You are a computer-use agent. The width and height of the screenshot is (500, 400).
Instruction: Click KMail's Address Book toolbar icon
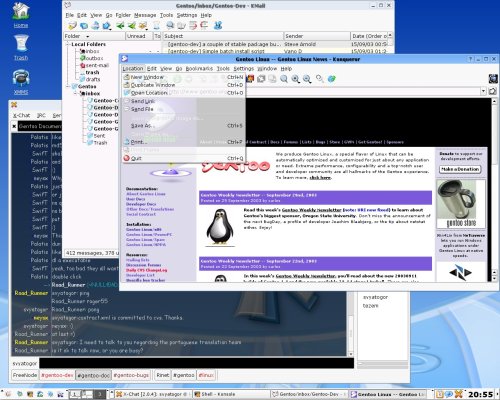(x=181, y=25)
